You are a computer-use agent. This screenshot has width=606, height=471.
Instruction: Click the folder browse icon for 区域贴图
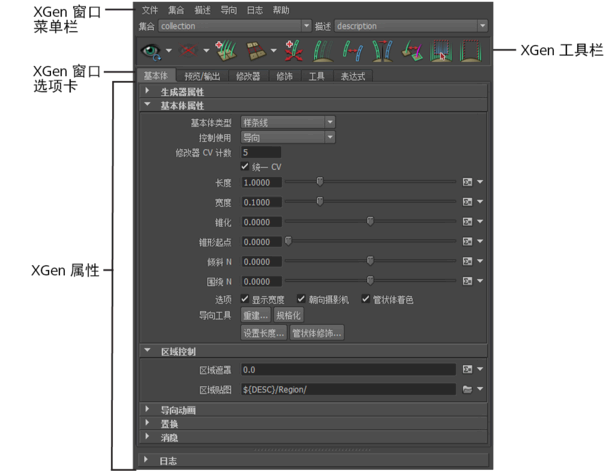pos(468,389)
